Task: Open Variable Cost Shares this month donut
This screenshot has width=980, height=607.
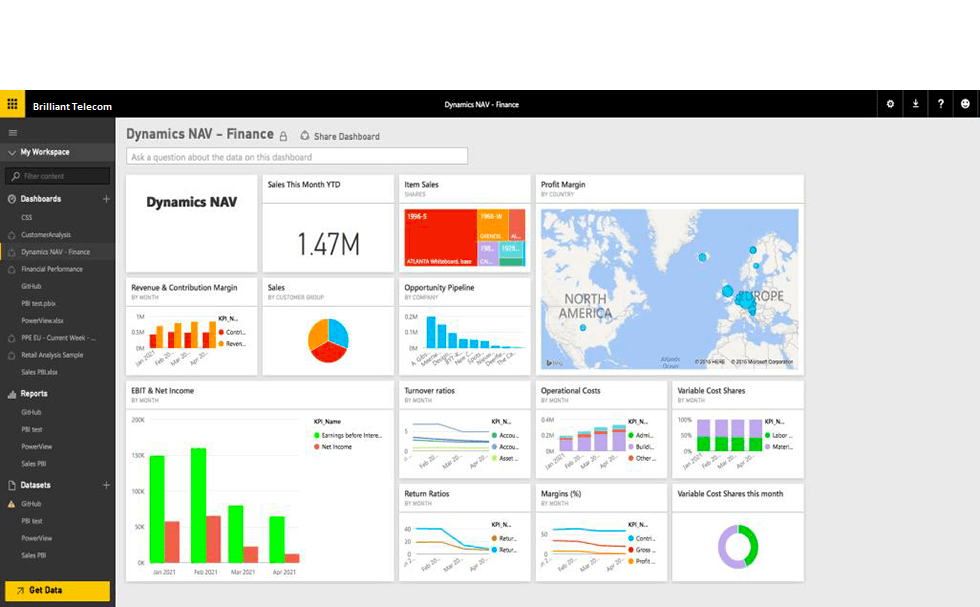Action: click(x=738, y=533)
